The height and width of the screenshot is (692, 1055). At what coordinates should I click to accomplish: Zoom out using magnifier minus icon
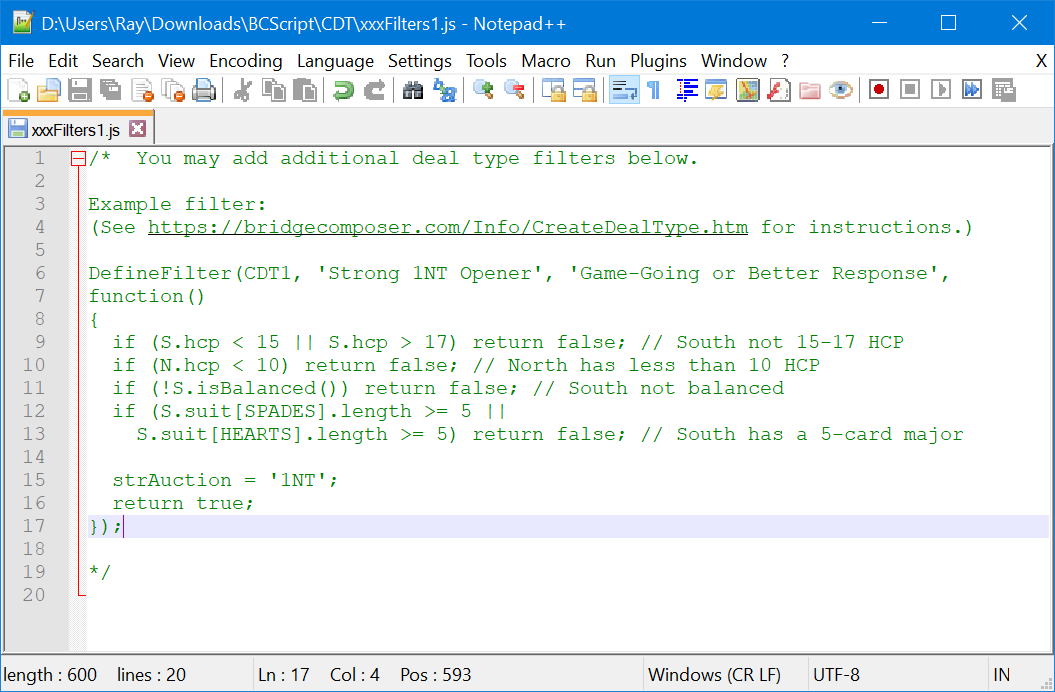tap(514, 90)
